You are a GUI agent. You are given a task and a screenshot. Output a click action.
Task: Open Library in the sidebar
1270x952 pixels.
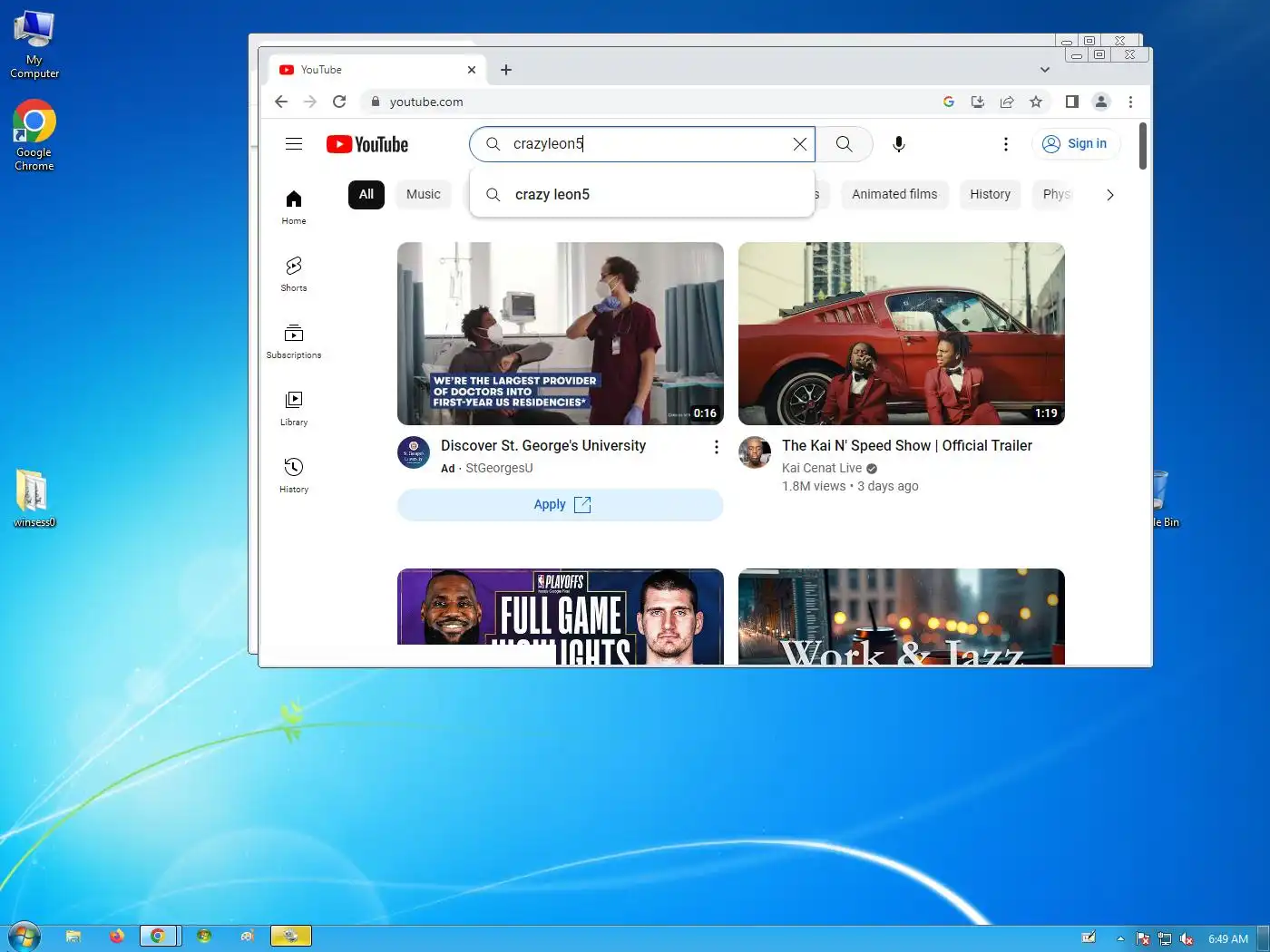(x=294, y=408)
